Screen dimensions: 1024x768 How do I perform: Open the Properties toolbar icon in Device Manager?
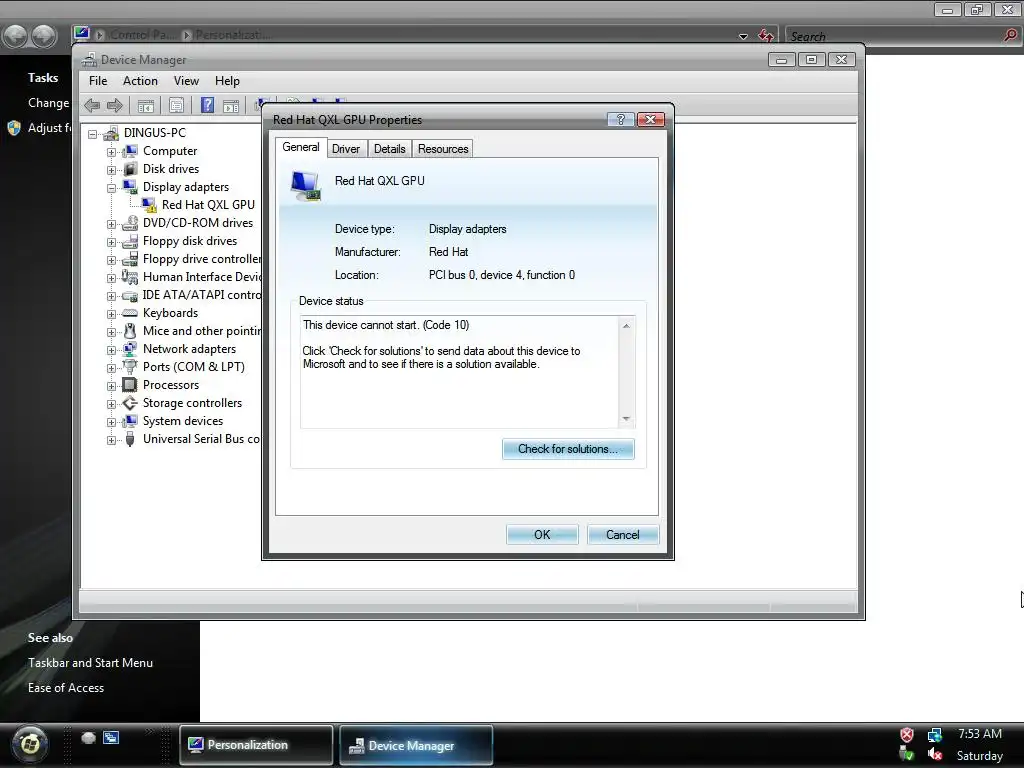pos(176,105)
